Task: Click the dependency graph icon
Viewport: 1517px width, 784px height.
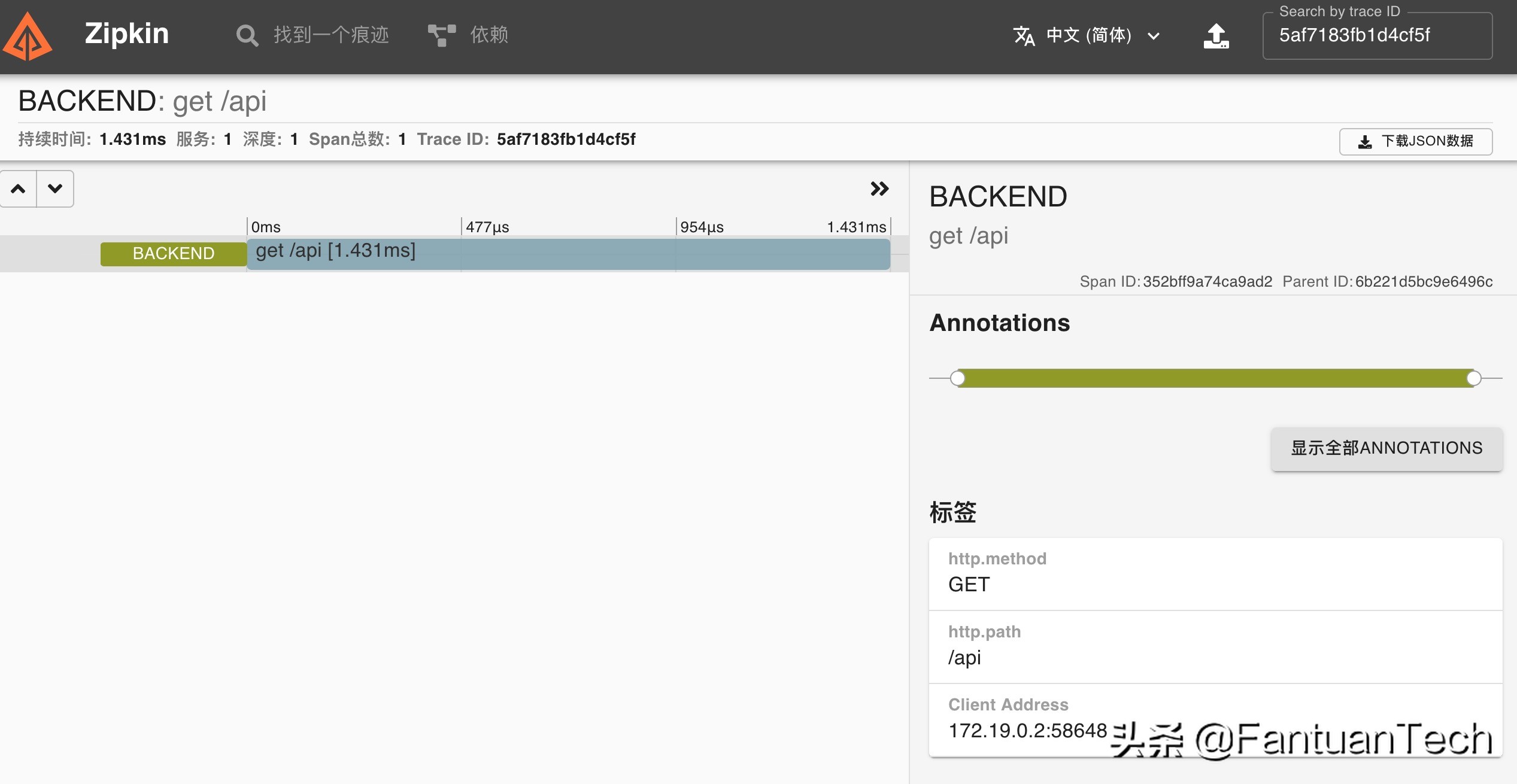Action: (x=442, y=35)
